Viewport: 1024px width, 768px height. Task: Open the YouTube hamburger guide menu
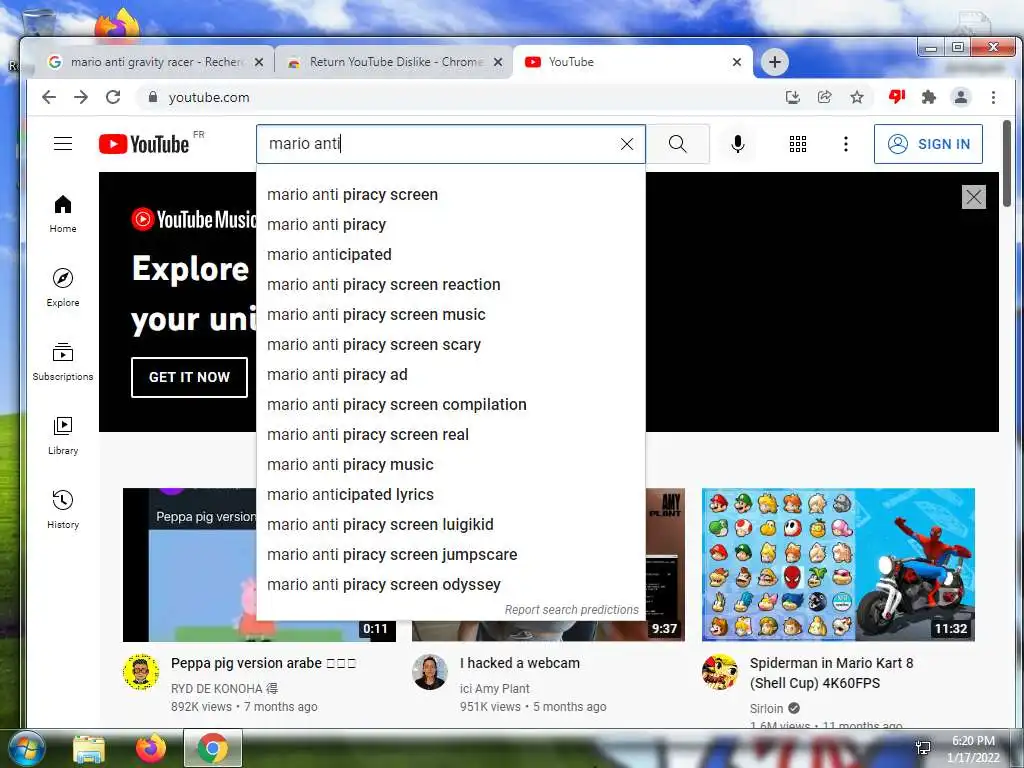click(63, 144)
